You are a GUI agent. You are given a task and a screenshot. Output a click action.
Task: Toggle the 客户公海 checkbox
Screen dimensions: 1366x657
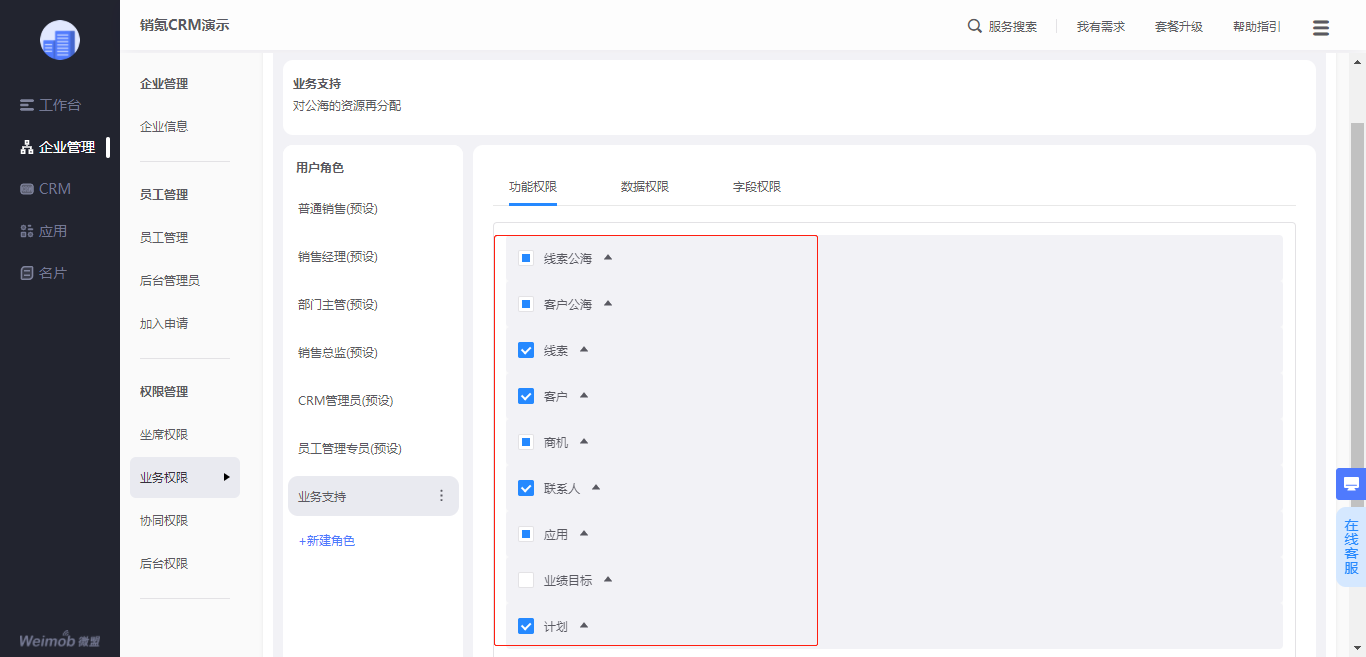[x=526, y=304]
